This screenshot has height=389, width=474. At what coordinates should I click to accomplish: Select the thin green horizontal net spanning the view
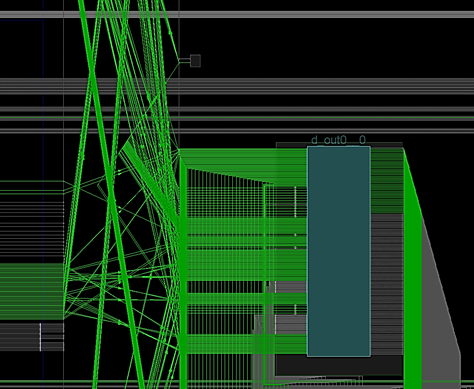237,118
